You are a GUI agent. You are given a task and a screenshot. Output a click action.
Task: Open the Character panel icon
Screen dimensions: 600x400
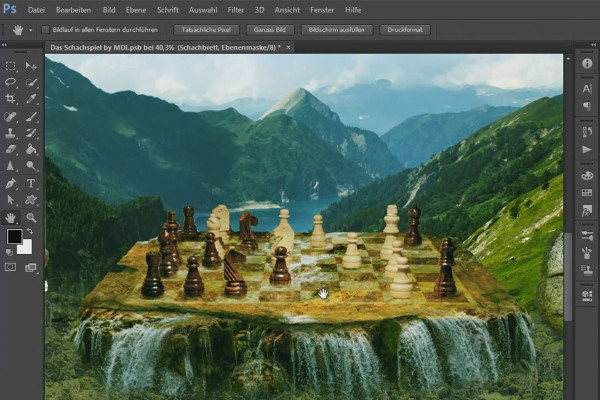pyautogui.click(x=587, y=89)
